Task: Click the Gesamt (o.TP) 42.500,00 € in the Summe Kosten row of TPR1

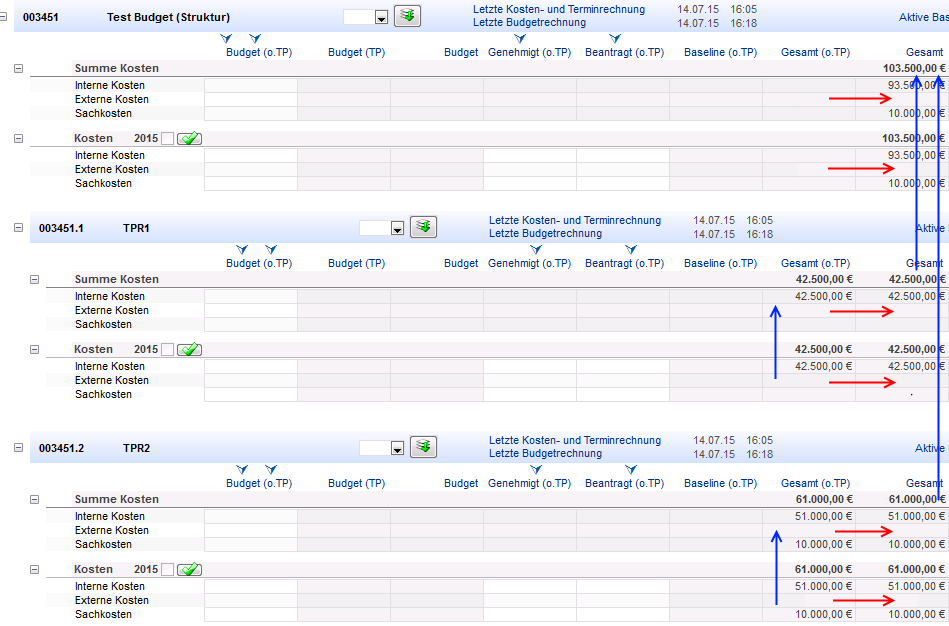Action: (x=824, y=279)
